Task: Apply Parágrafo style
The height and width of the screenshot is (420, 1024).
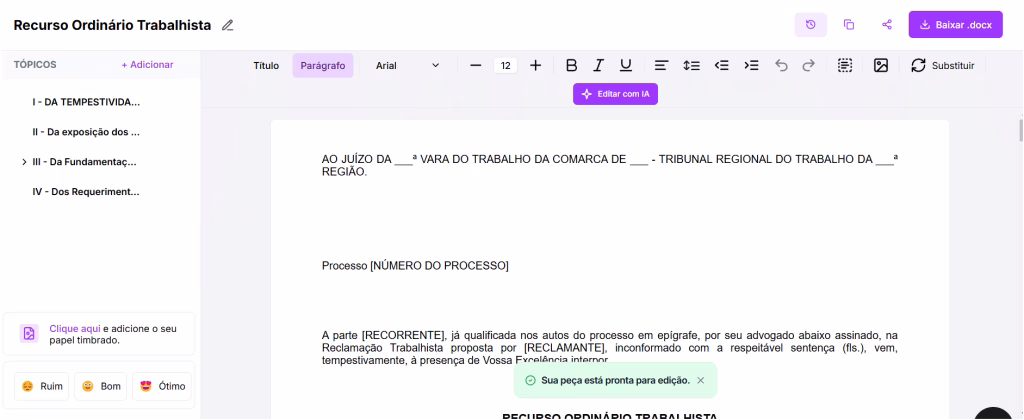Action: coord(323,65)
